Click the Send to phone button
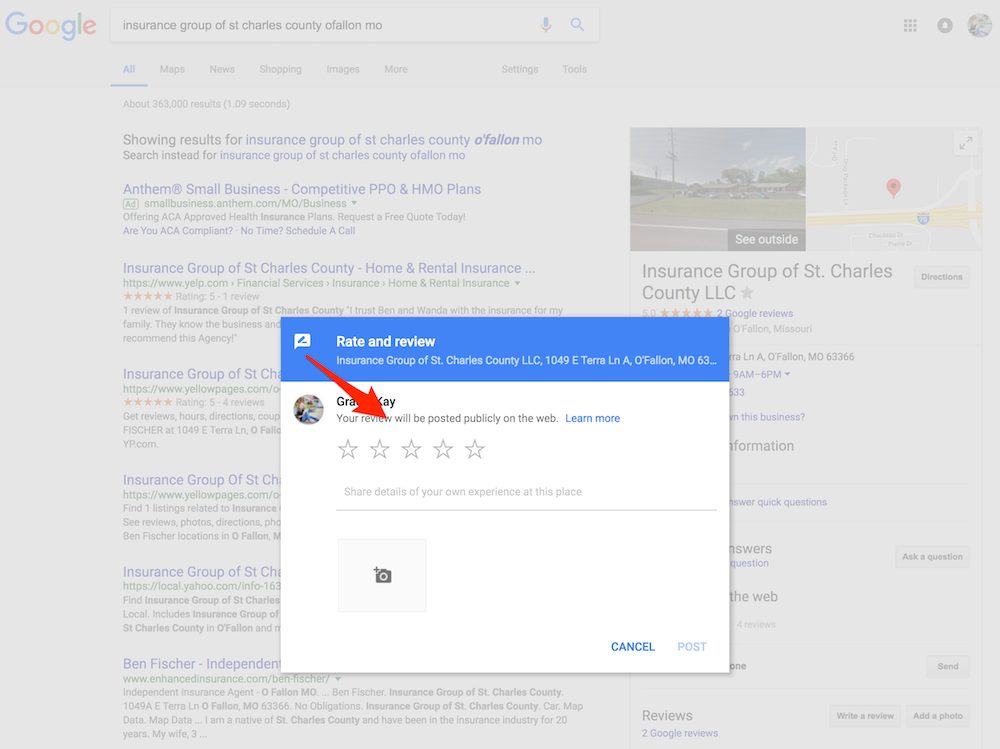Screen dimensions: 1000x749 [x=948, y=666]
